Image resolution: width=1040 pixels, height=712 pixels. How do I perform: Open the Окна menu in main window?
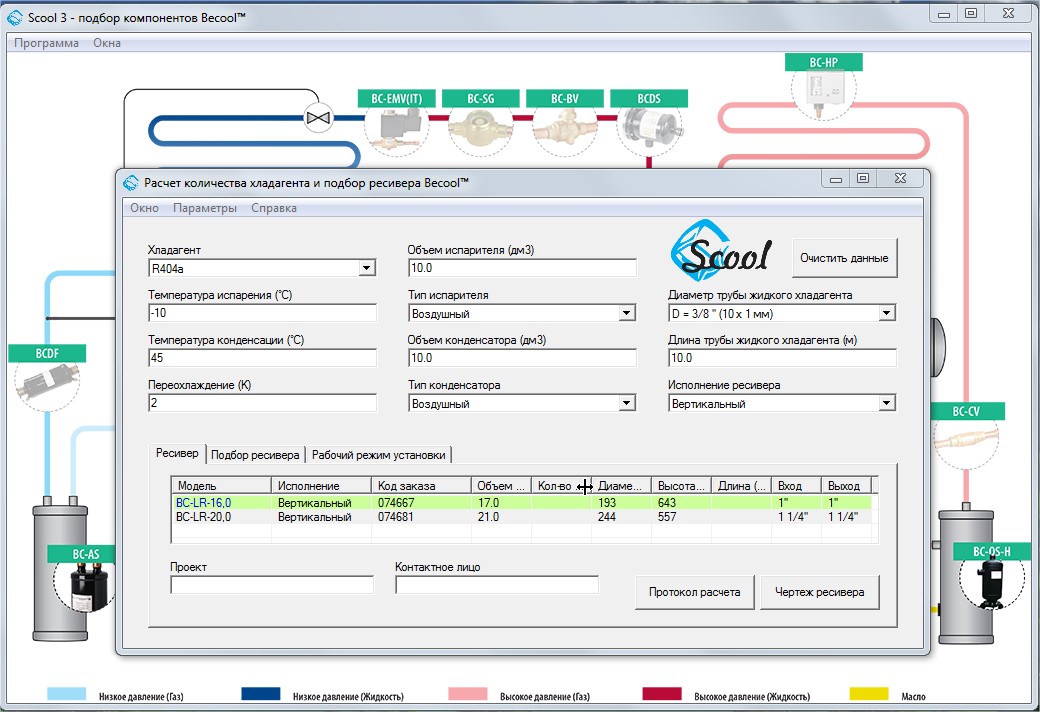[x=107, y=43]
